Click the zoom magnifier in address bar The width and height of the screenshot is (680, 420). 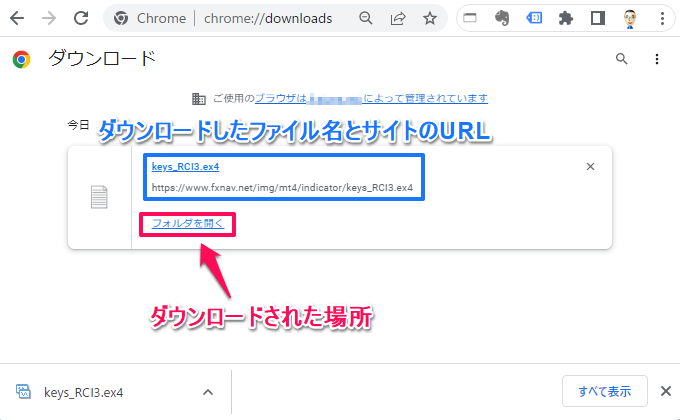point(367,18)
